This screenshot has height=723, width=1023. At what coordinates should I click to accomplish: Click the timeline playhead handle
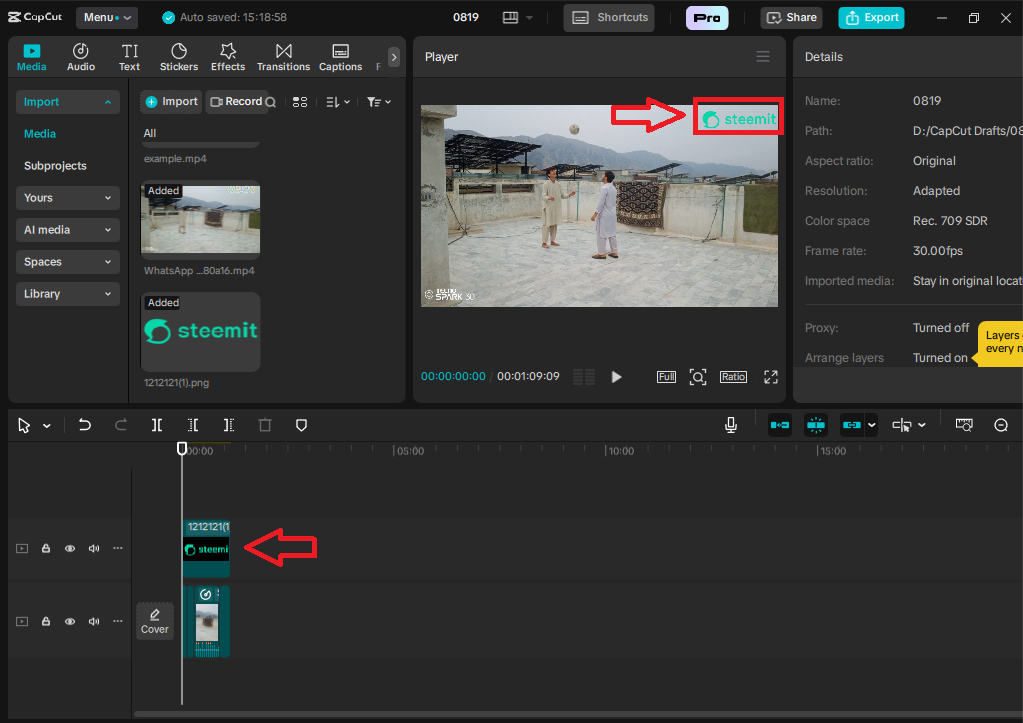182,449
